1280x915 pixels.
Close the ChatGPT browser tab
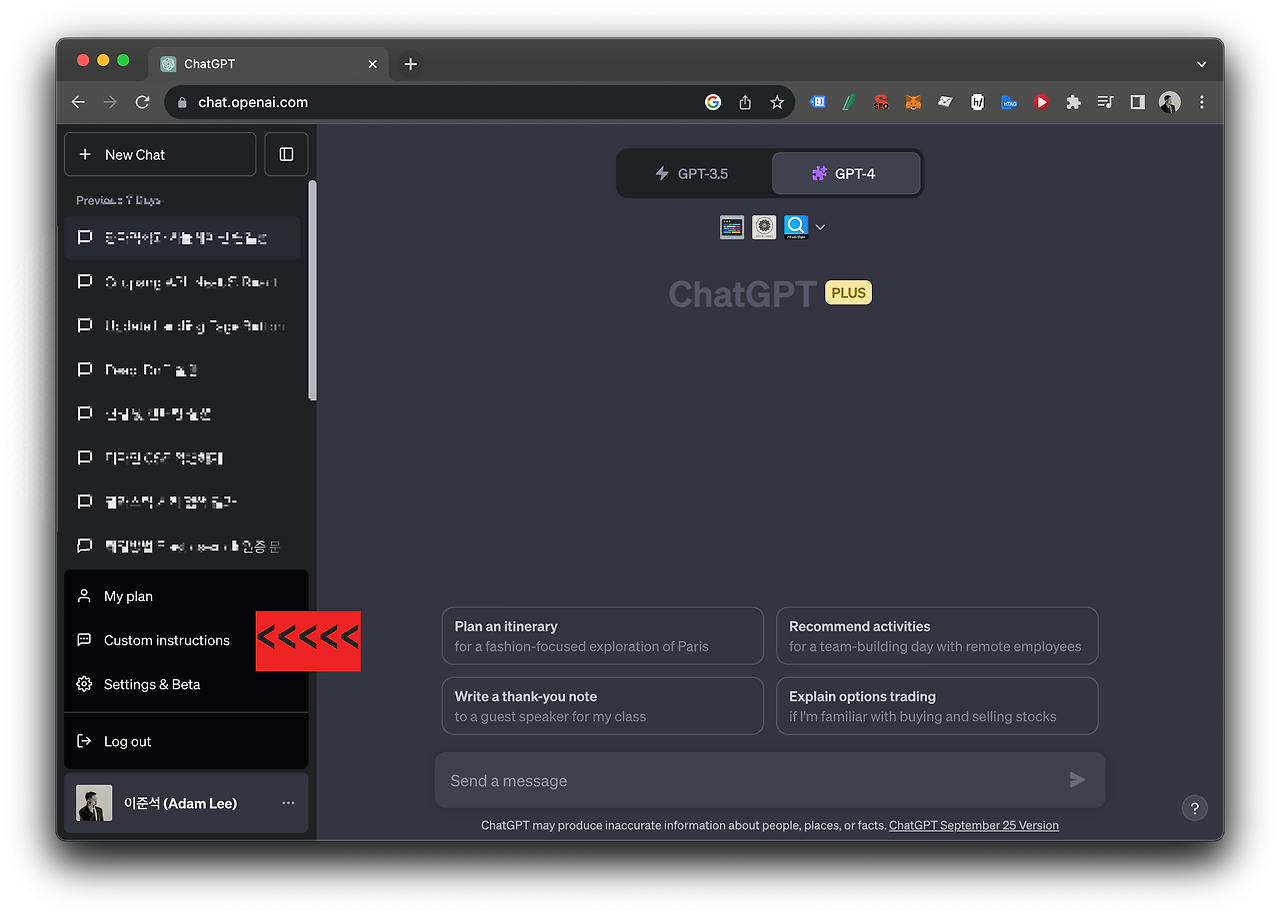pos(372,64)
